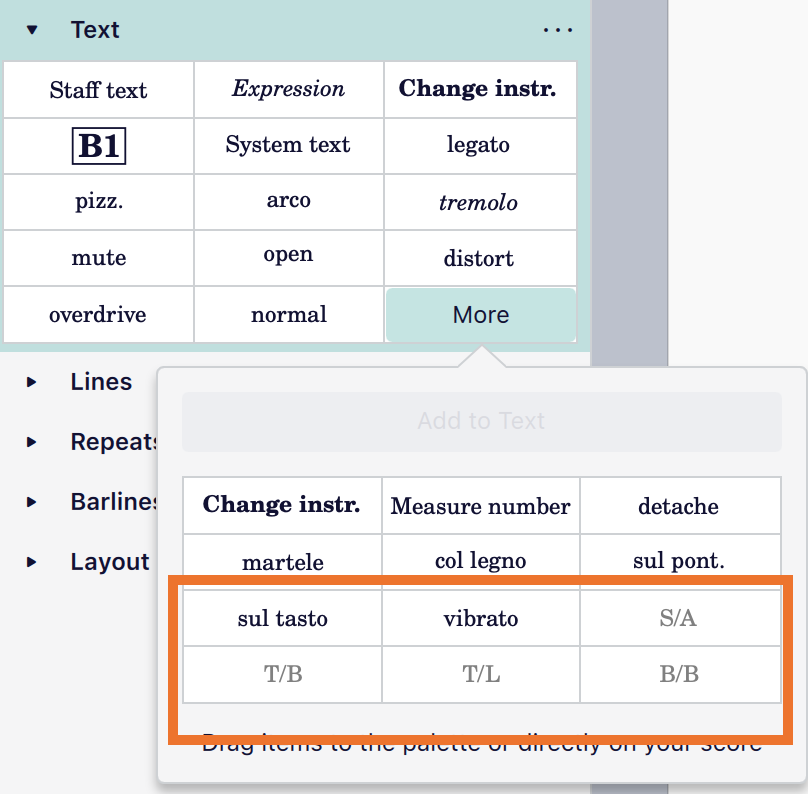Select the sul tasto item
Viewport: 808px width, 794px height.
[x=281, y=618]
